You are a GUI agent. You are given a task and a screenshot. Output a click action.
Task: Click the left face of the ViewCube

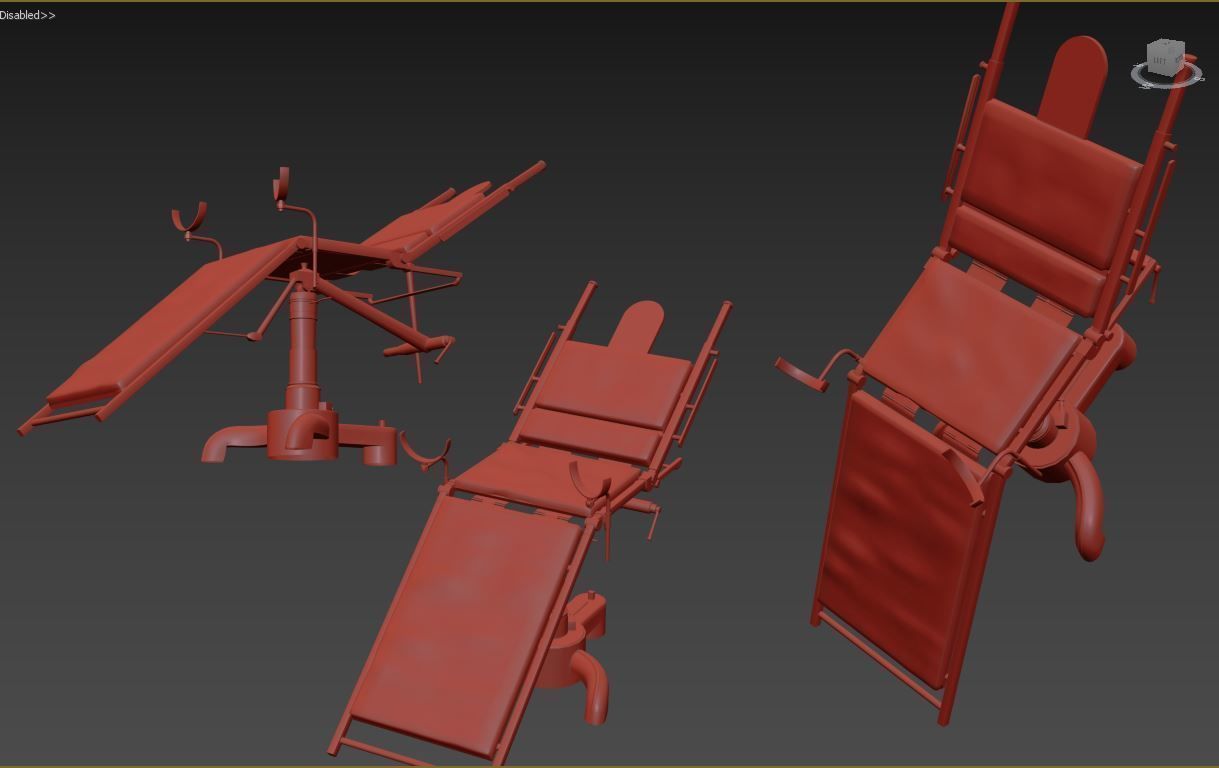tap(1159, 61)
